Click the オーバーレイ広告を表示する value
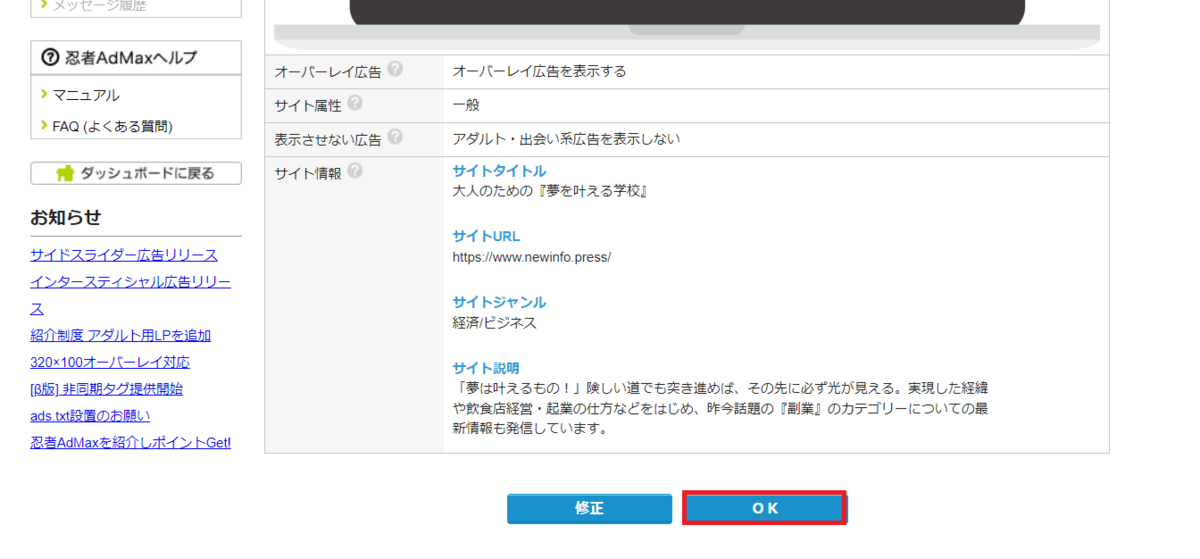The width and height of the screenshot is (1200, 559). (540, 71)
